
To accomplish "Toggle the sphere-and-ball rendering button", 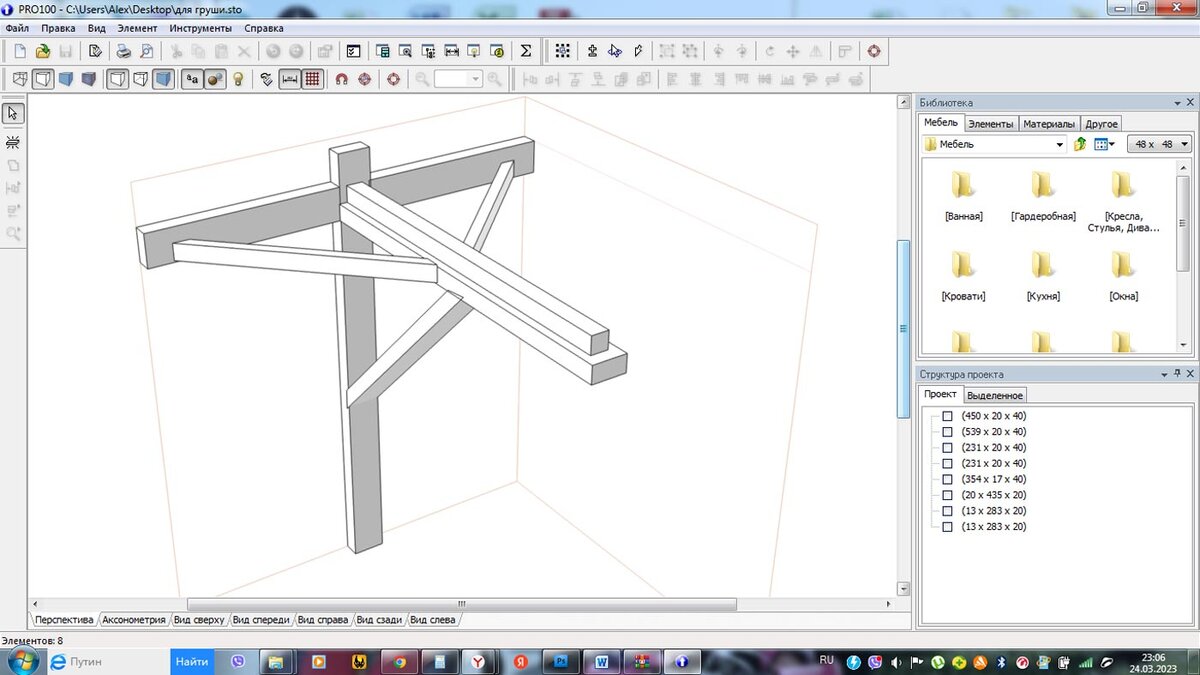I will point(215,79).
